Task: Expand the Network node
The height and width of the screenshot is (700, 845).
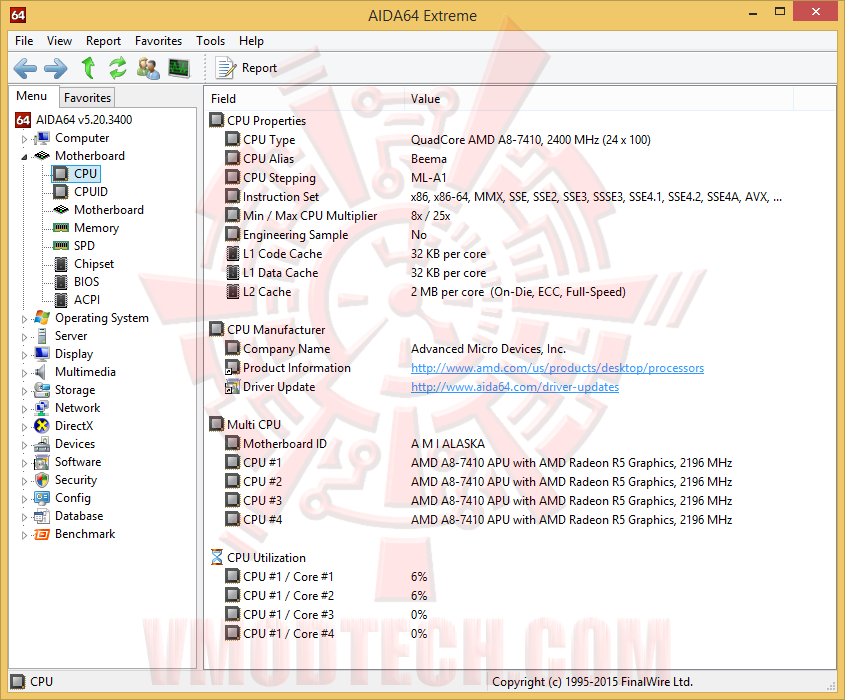Action: 24,409
